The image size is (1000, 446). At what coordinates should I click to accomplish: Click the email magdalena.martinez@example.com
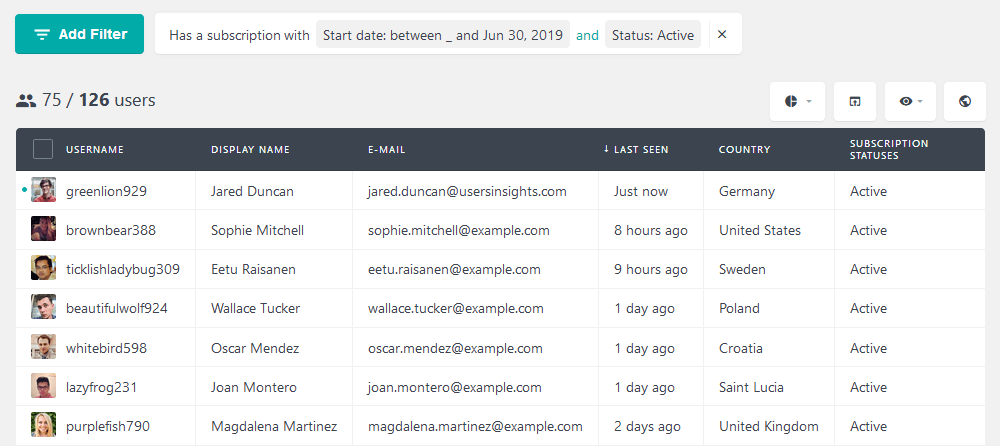(x=475, y=426)
